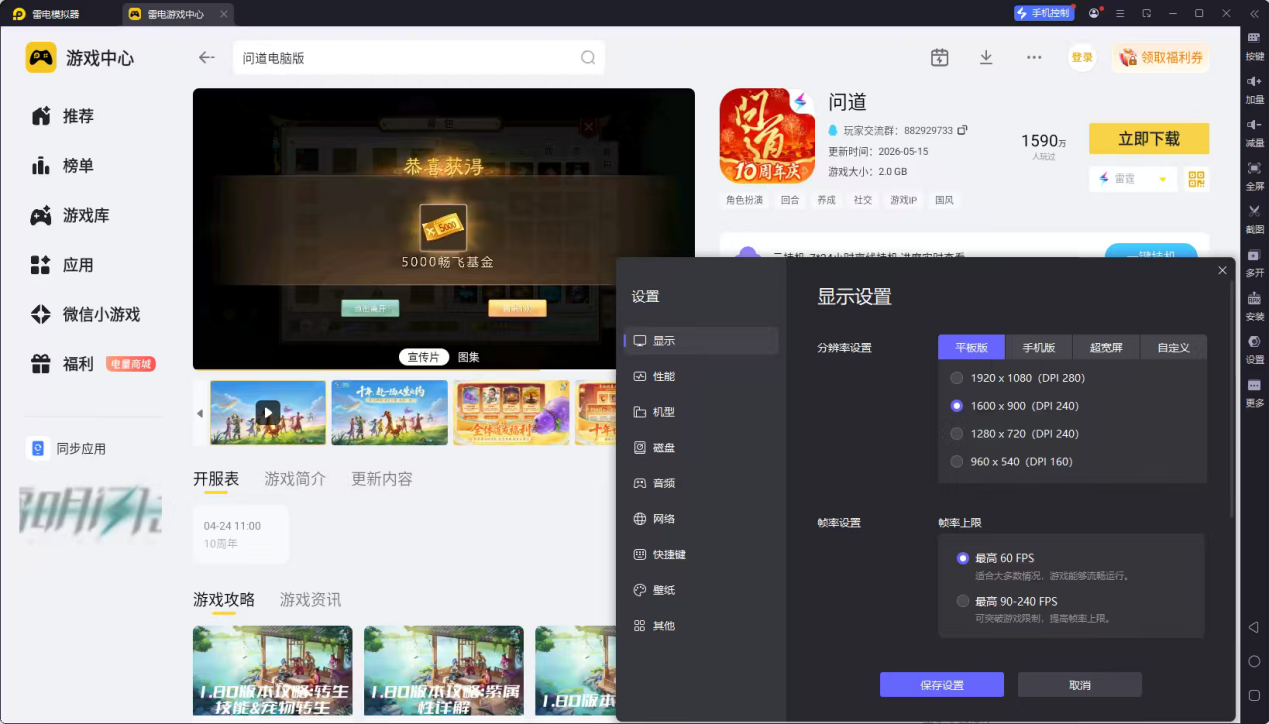The width and height of the screenshot is (1269, 724).
Task: Switch to the 超宽屏 resolution tab
Action: click(1106, 347)
